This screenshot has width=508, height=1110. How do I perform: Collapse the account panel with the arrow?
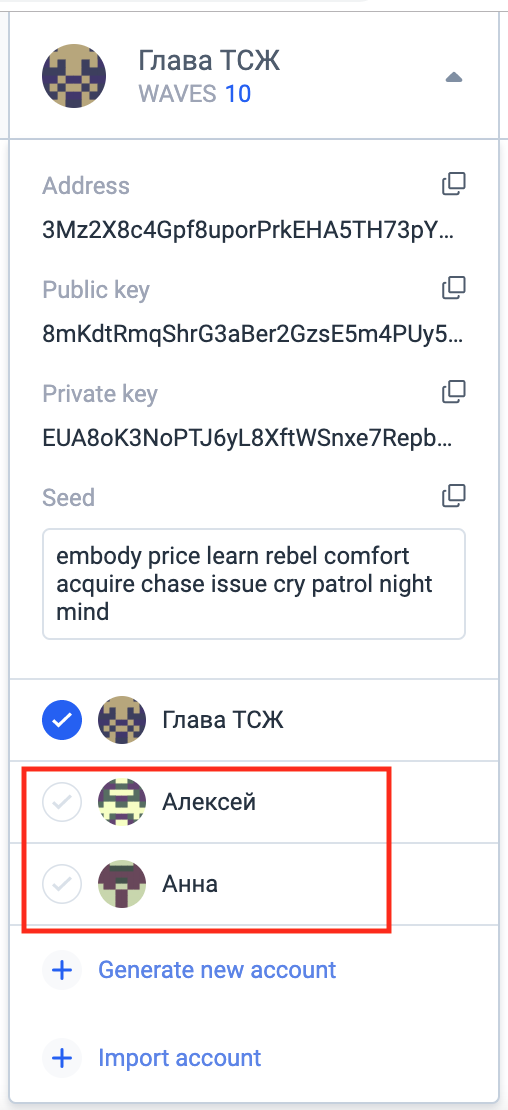(454, 76)
